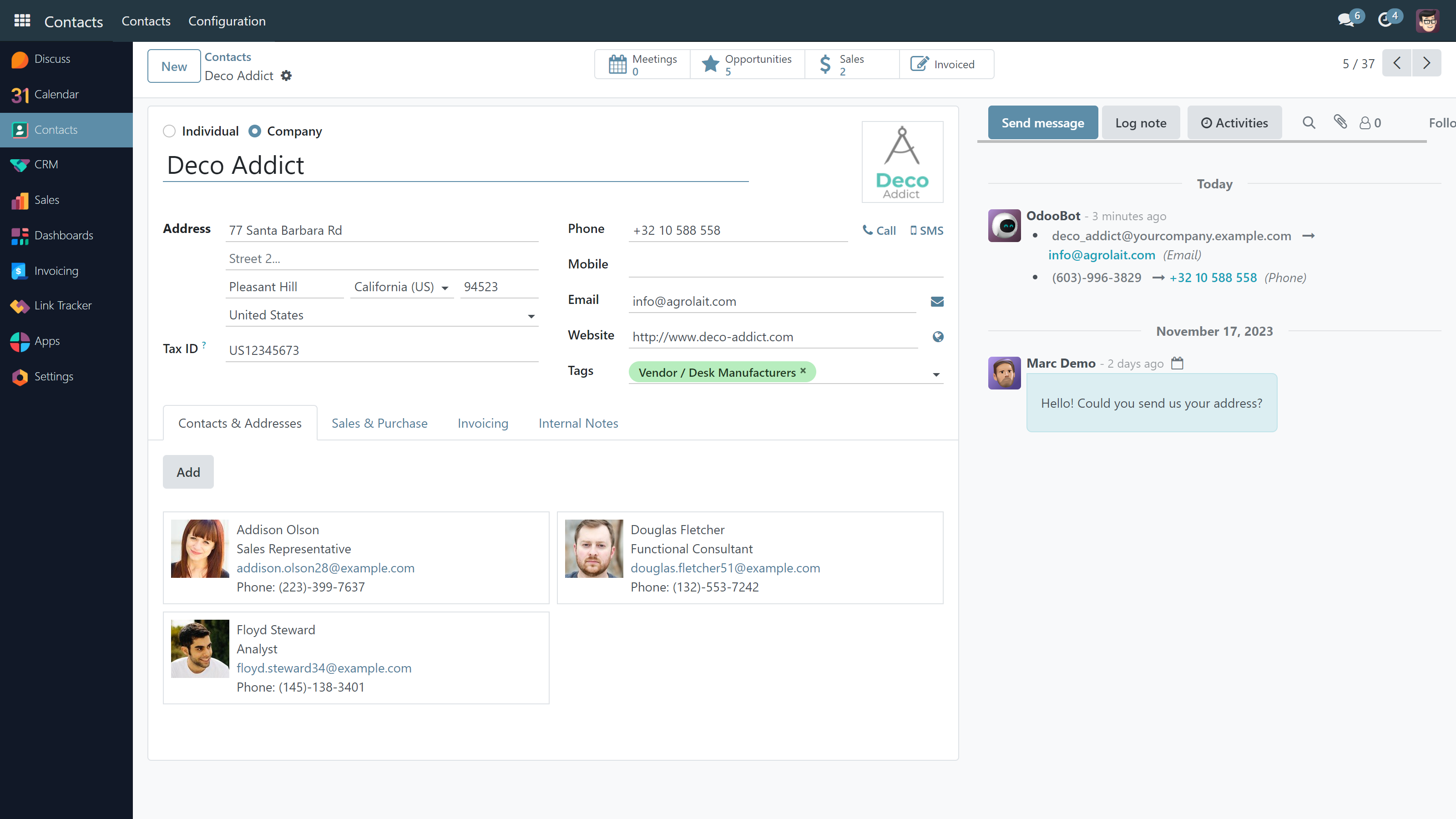Open CRM from the sidebar
Viewport: 1456px width, 819px height.
point(46,164)
